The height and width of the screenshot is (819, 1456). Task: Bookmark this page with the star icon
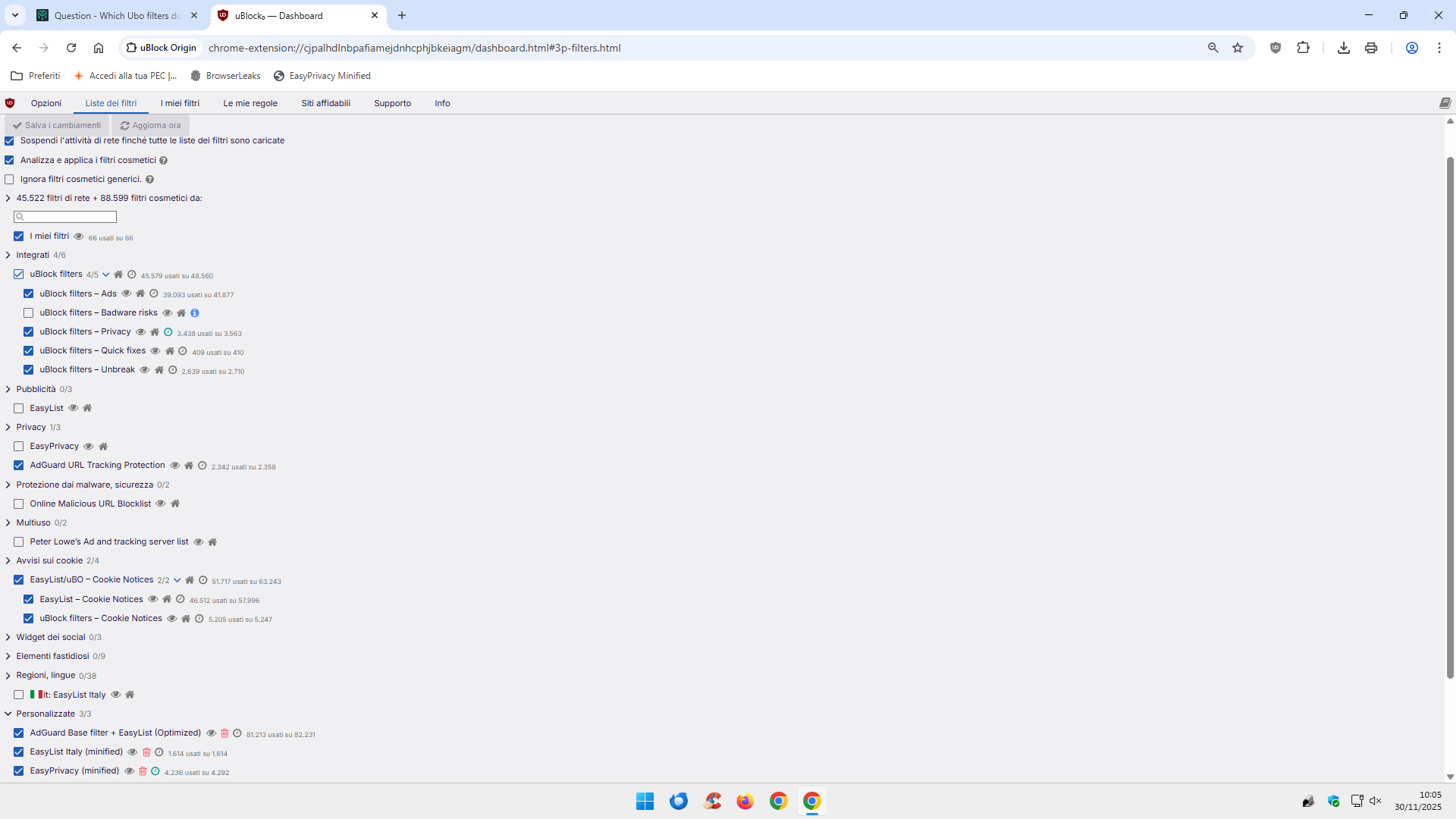(1238, 48)
